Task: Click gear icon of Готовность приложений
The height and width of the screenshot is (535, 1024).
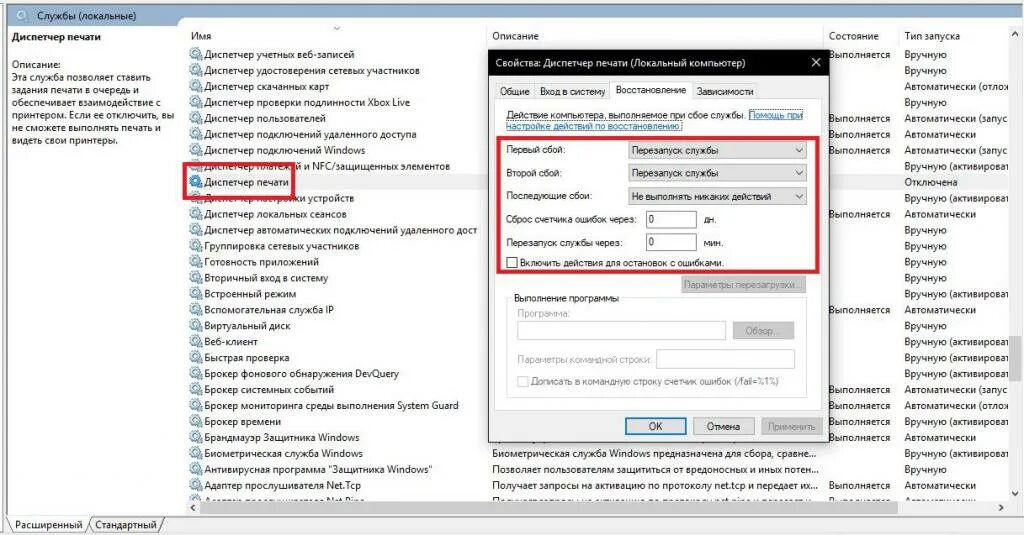Action: click(x=196, y=262)
